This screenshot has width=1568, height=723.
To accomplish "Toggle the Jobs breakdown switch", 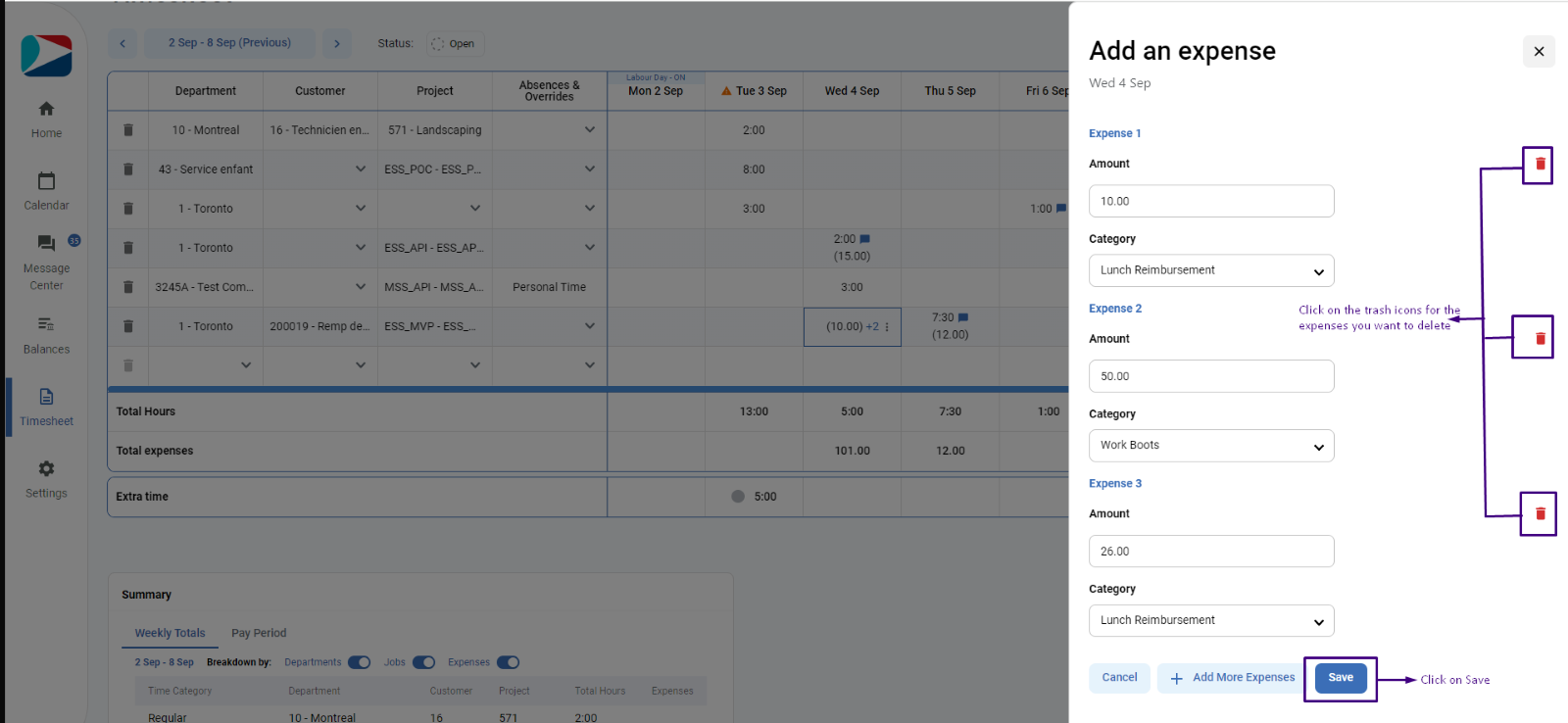I will [423, 662].
